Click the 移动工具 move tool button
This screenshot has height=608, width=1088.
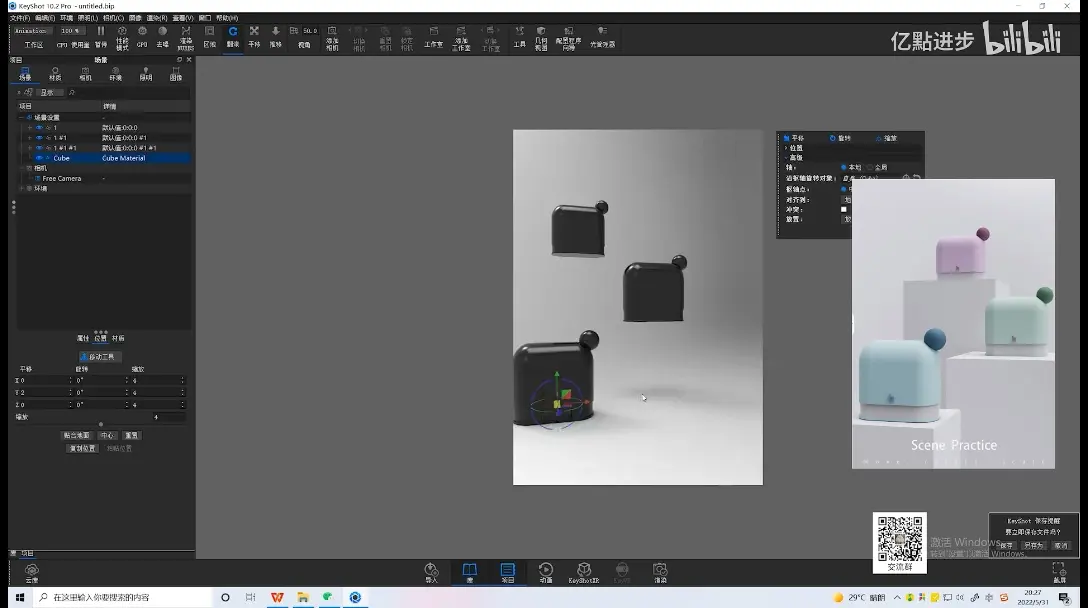tap(101, 357)
